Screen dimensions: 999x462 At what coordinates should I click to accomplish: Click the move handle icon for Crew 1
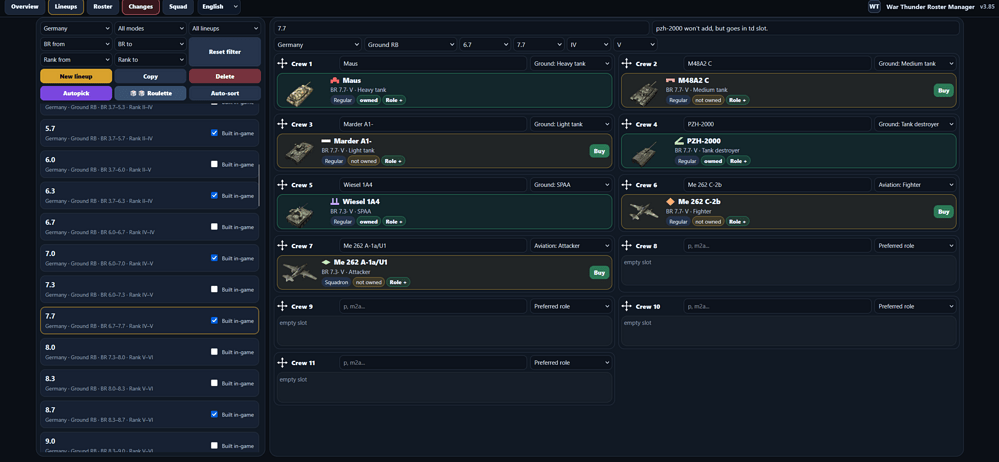282,64
